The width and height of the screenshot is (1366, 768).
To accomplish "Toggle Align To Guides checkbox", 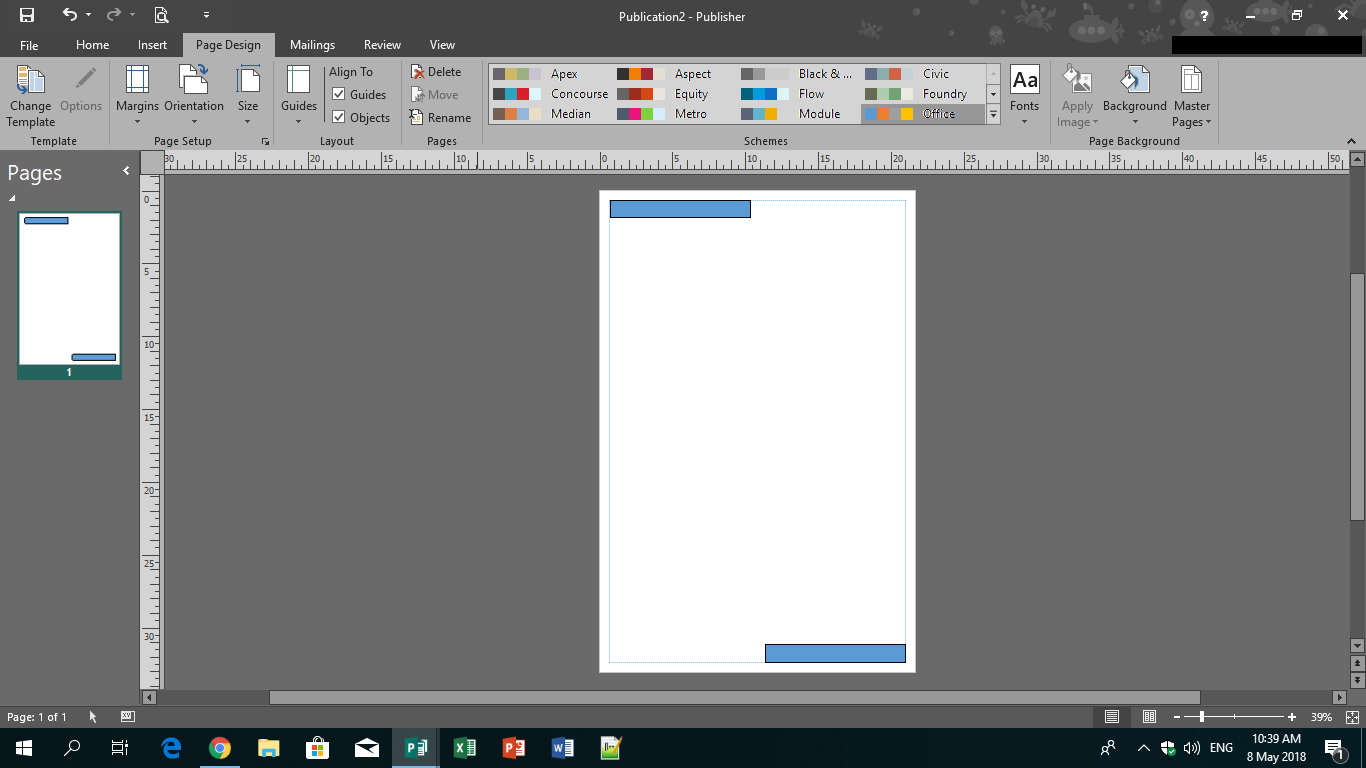I will 339,95.
